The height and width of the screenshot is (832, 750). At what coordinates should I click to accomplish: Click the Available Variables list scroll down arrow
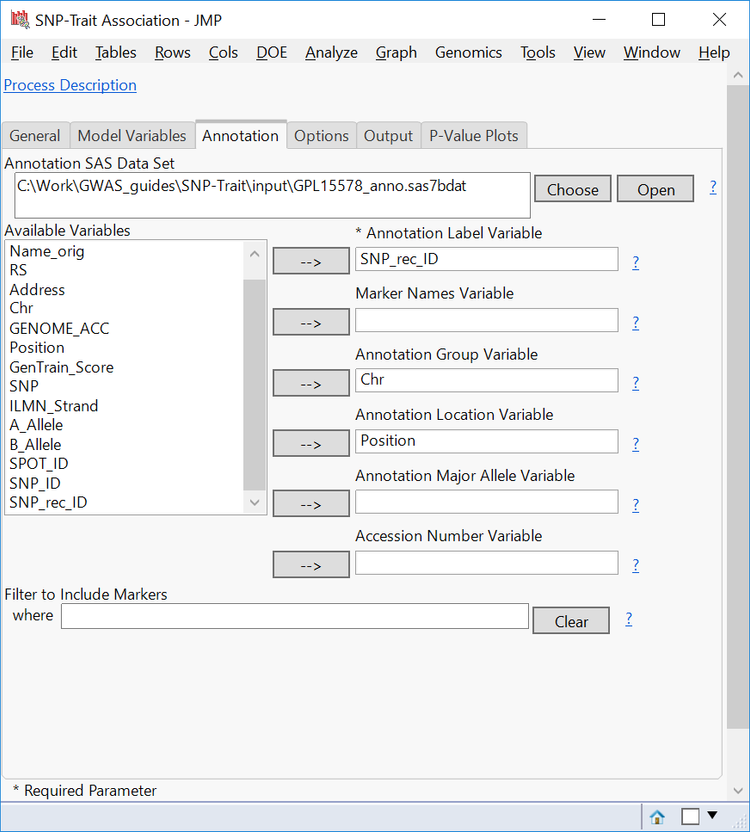tap(254, 502)
